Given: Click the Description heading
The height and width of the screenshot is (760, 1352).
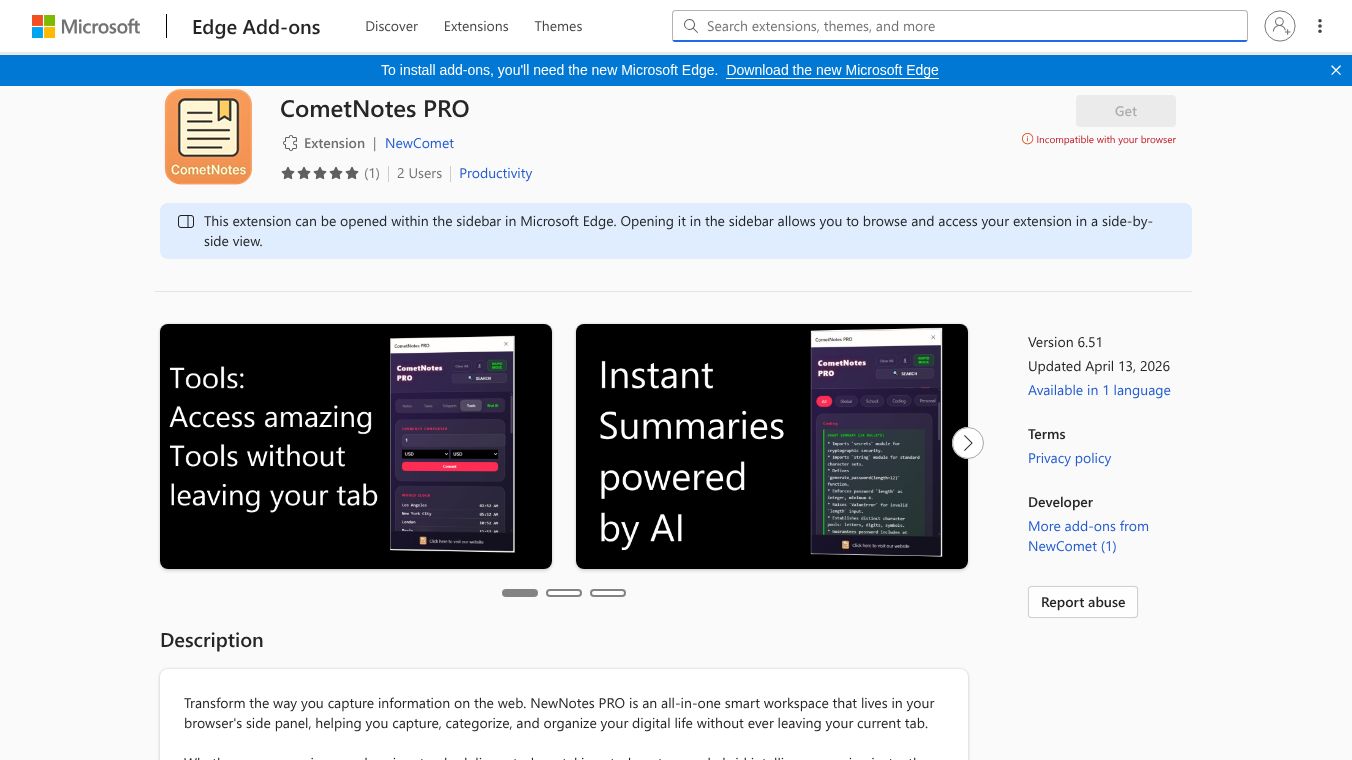Looking at the screenshot, I should 212,640.
